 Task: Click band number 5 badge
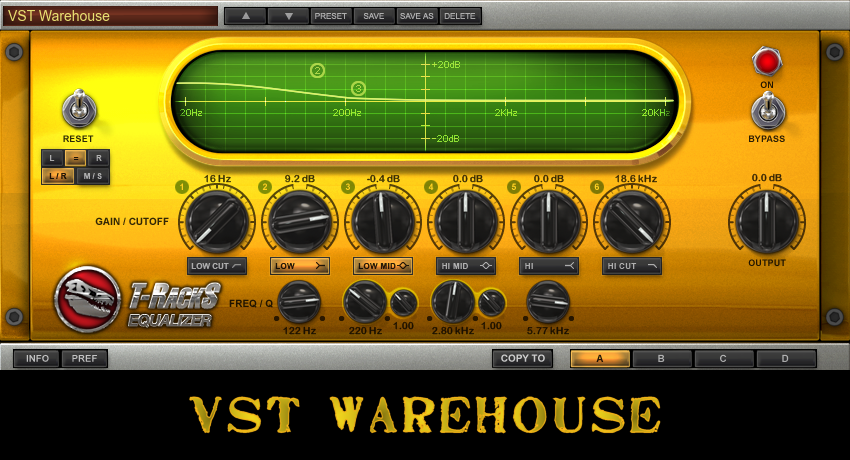[x=513, y=187]
